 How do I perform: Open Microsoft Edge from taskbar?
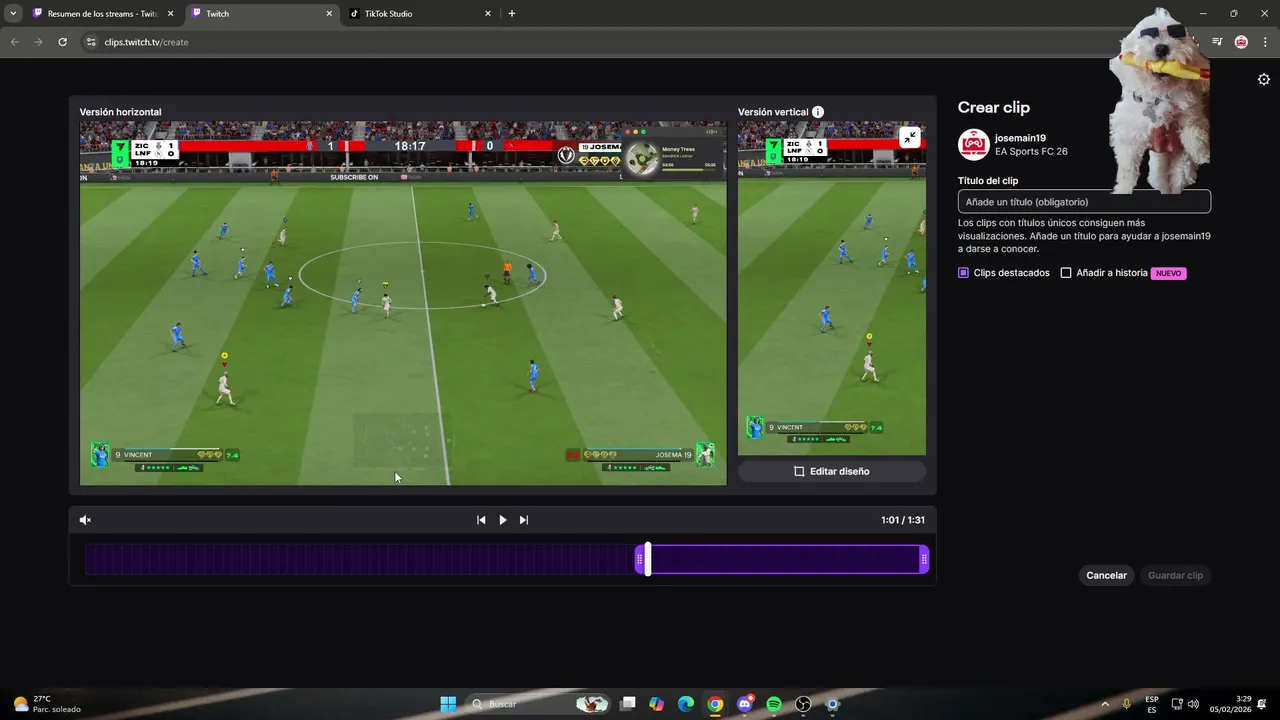click(x=686, y=704)
